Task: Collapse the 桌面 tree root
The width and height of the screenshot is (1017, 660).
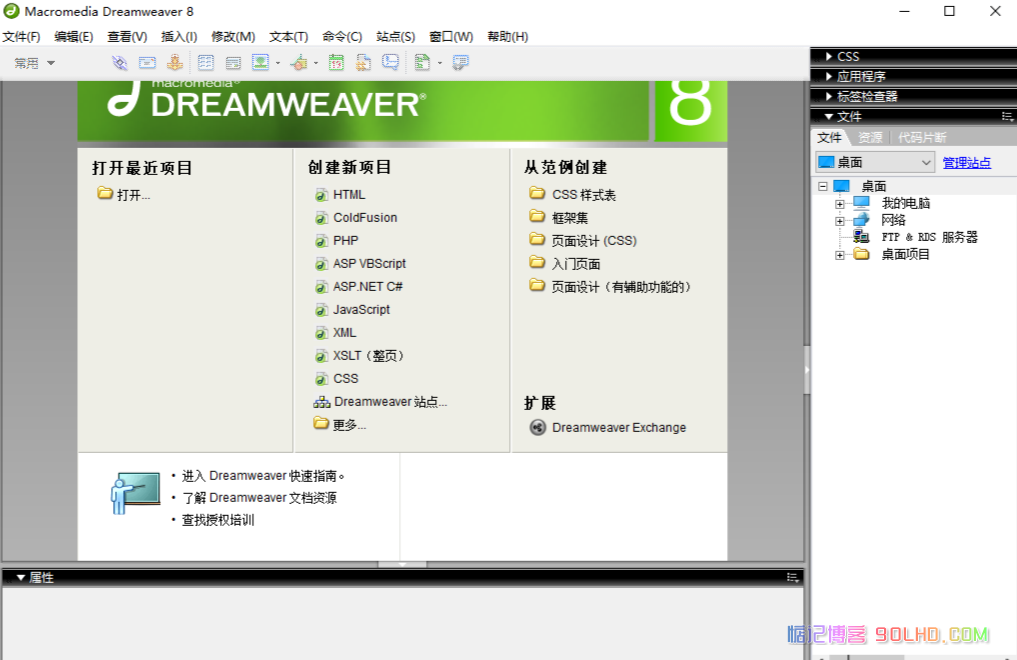Action: tap(822, 186)
